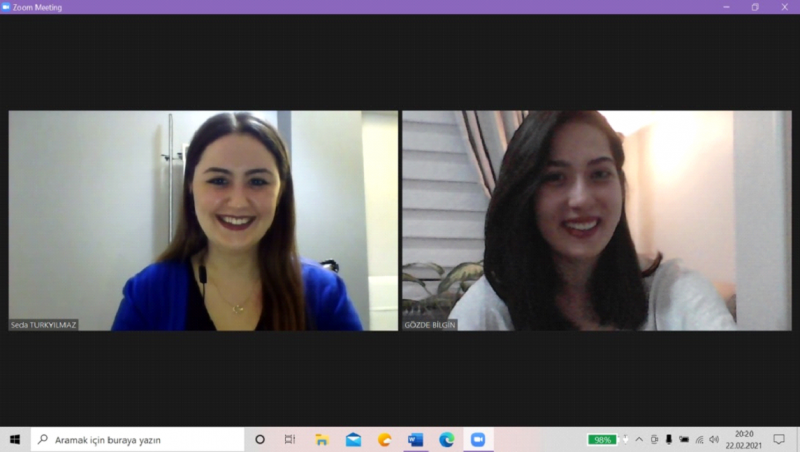The width and height of the screenshot is (800, 452).
Task: Select Seda TURKYILMAZ's video tile
Action: tap(203, 220)
